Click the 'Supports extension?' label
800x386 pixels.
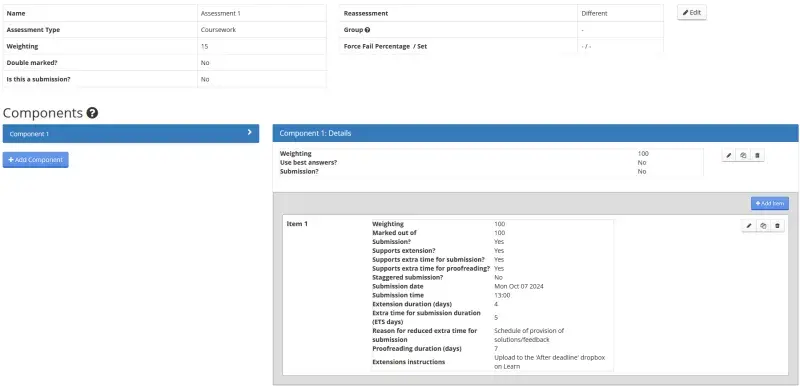click(404, 251)
